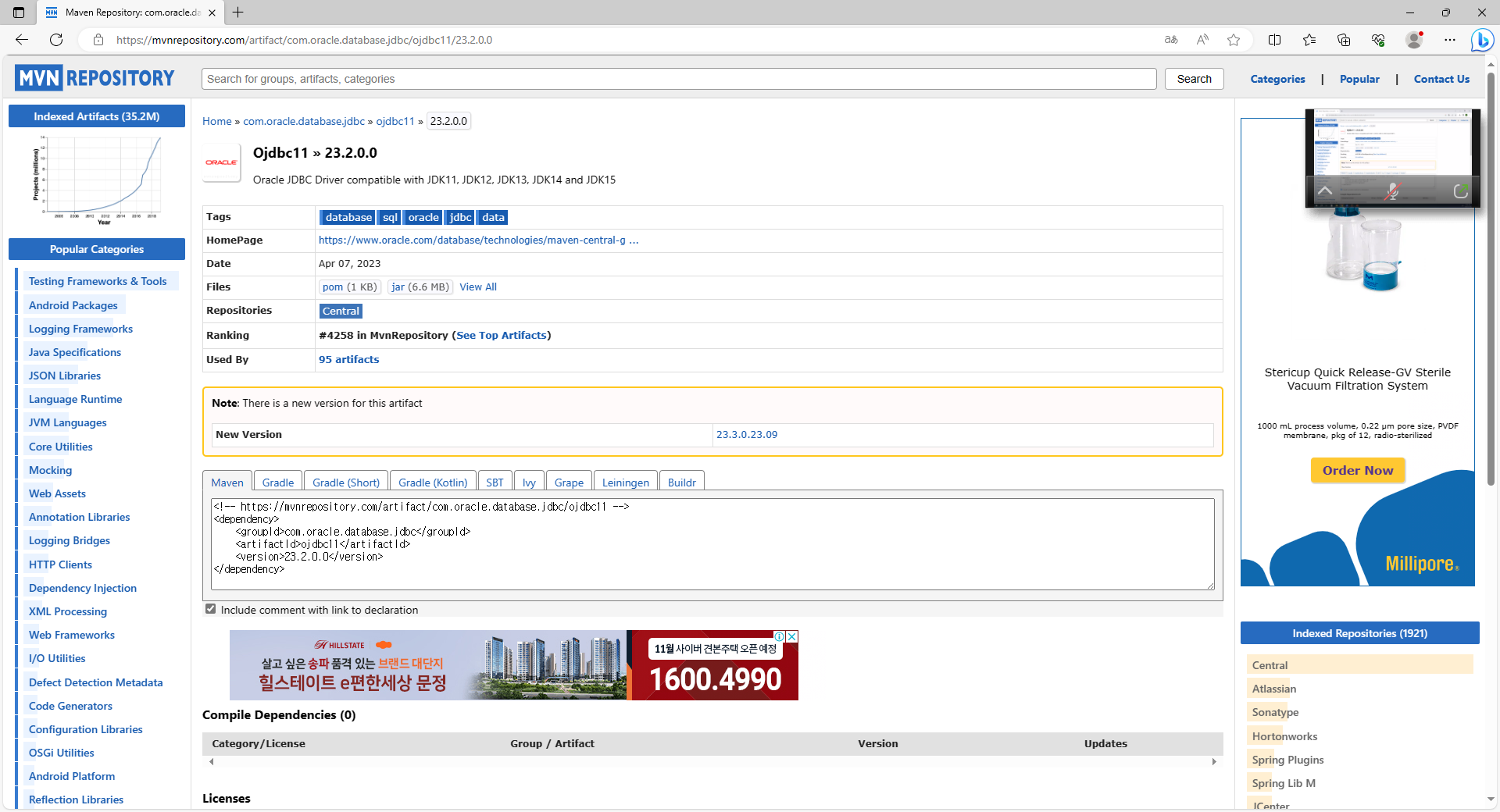Open Browser essentials heart icon

pyautogui.click(x=1378, y=40)
